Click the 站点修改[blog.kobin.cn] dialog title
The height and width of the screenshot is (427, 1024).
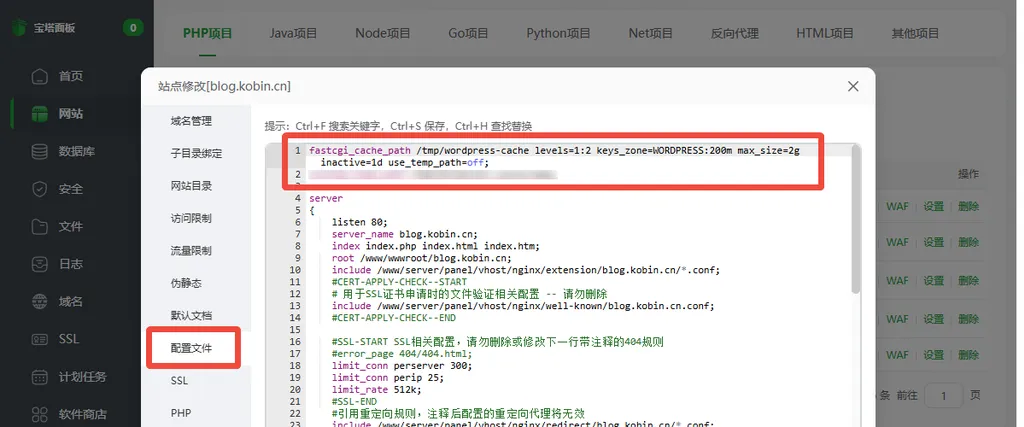click(224, 86)
